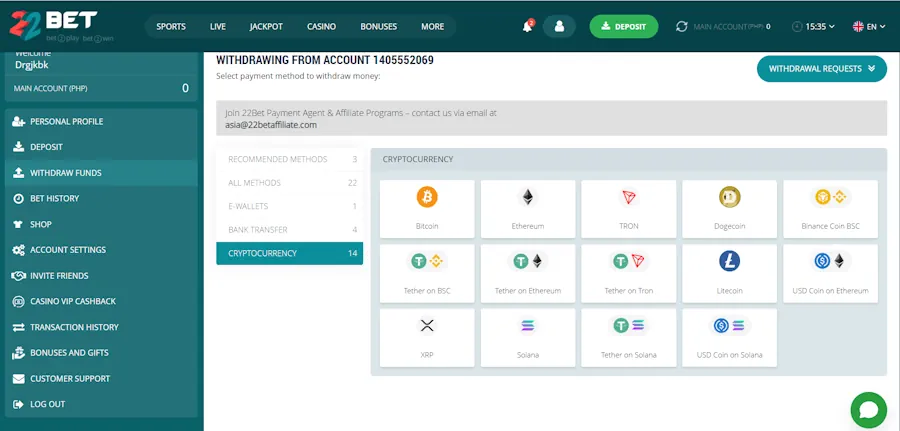Screen dimensions: 900x431
Task: Open the live chat bubble
Action: [868, 410]
